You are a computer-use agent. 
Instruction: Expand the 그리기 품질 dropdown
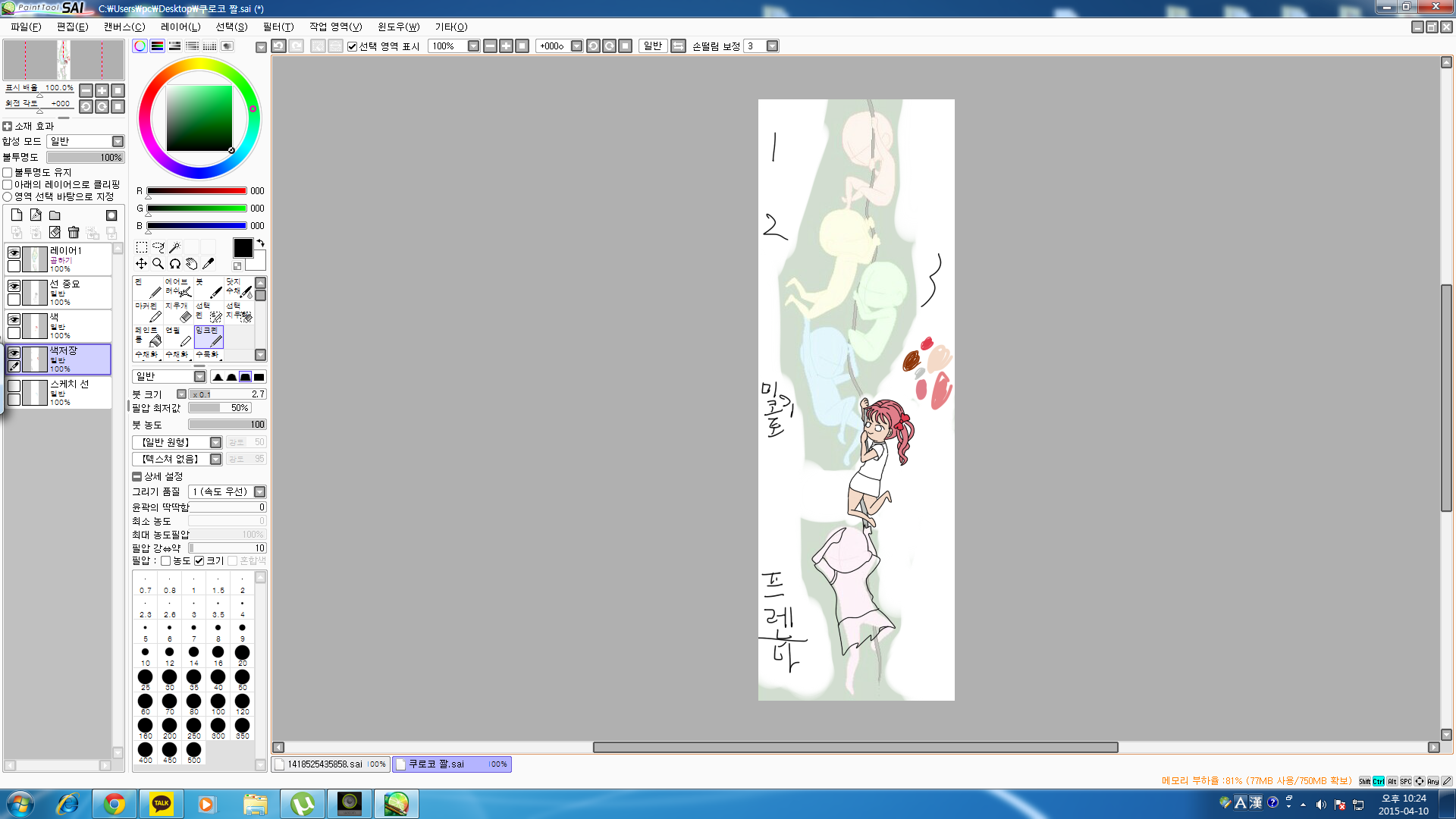(x=259, y=492)
